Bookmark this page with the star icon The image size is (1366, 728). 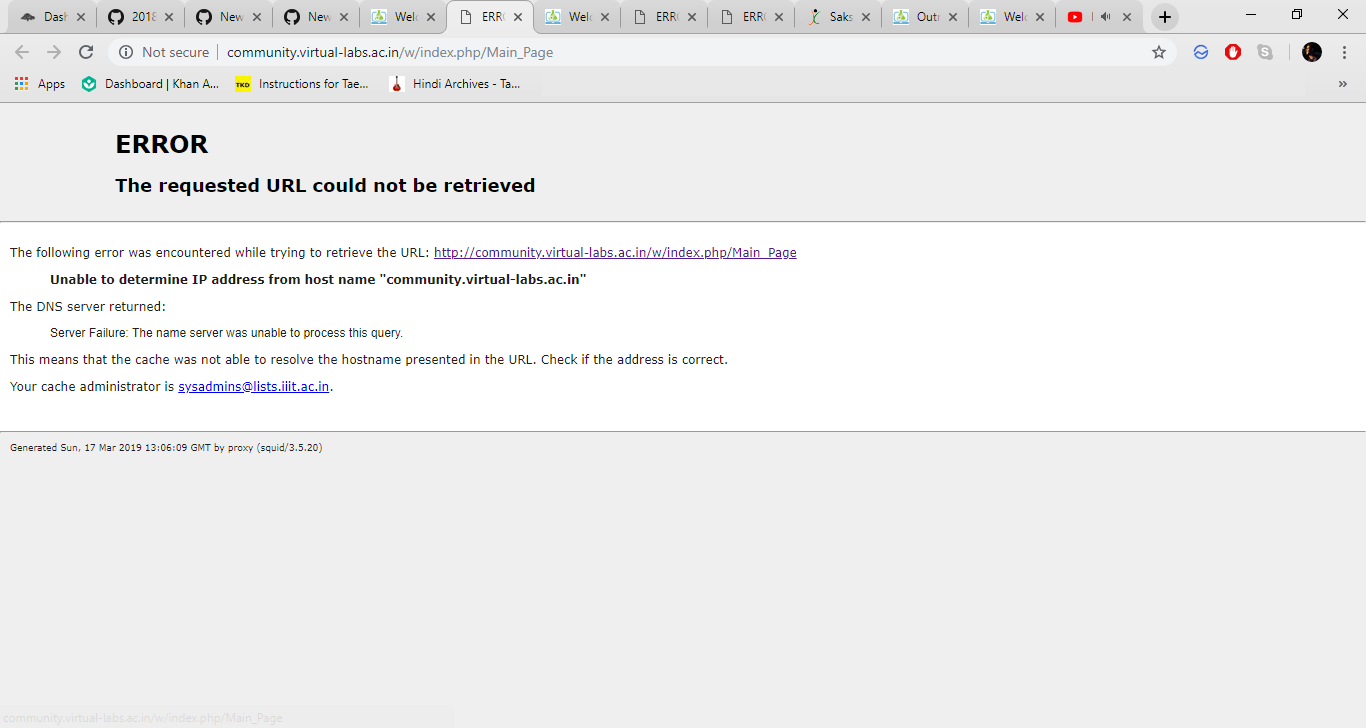pyautogui.click(x=1159, y=52)
